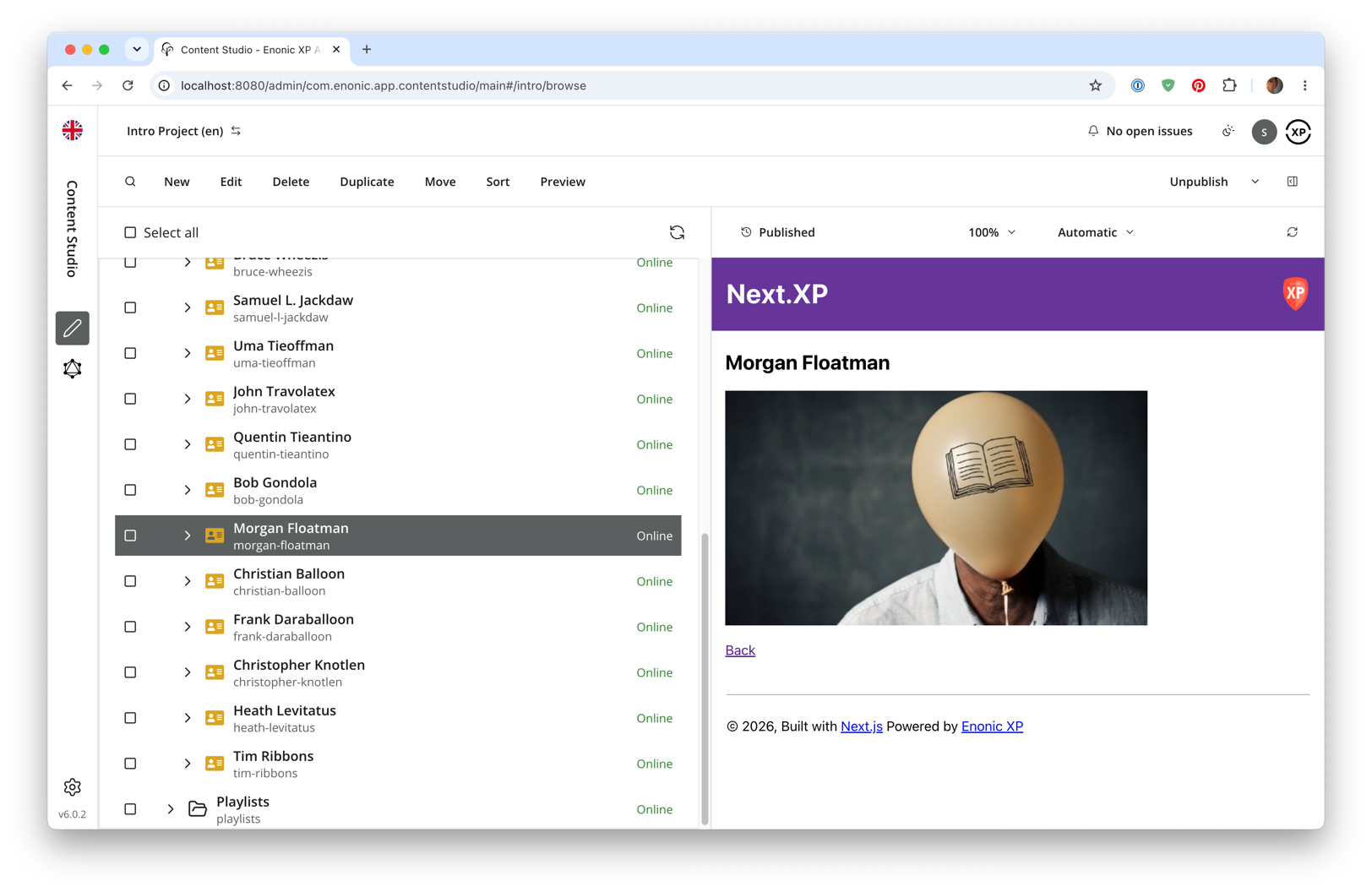Click the UK flag project icon
The width and height of the screenshot is (1372, 892).
(73, 130)
